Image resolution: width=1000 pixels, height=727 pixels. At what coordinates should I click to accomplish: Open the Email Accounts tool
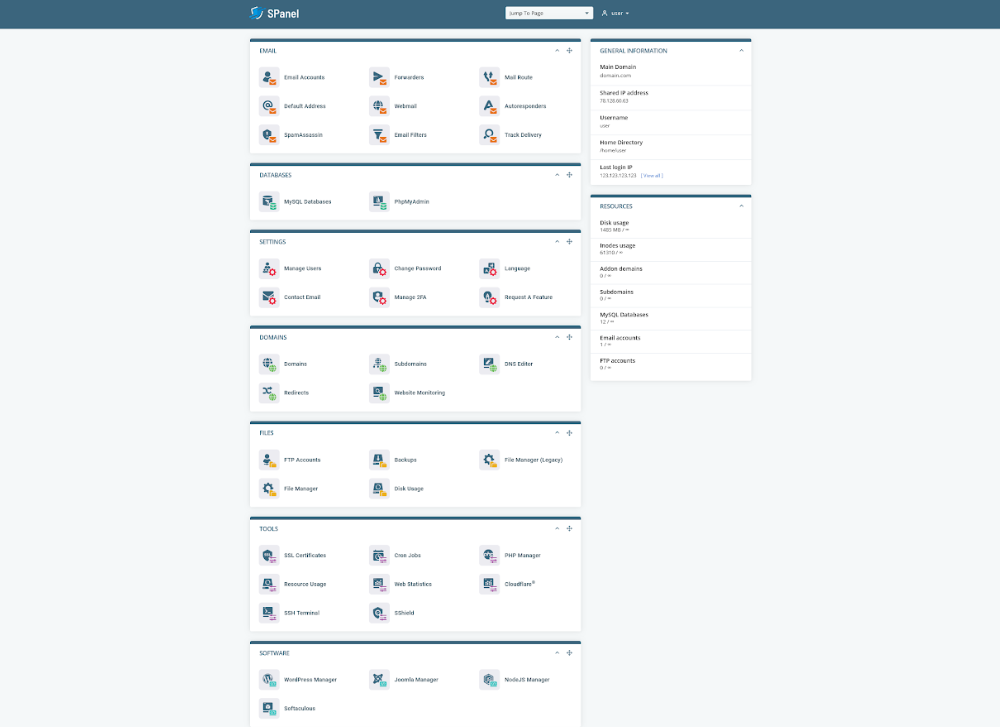(302, 77)
